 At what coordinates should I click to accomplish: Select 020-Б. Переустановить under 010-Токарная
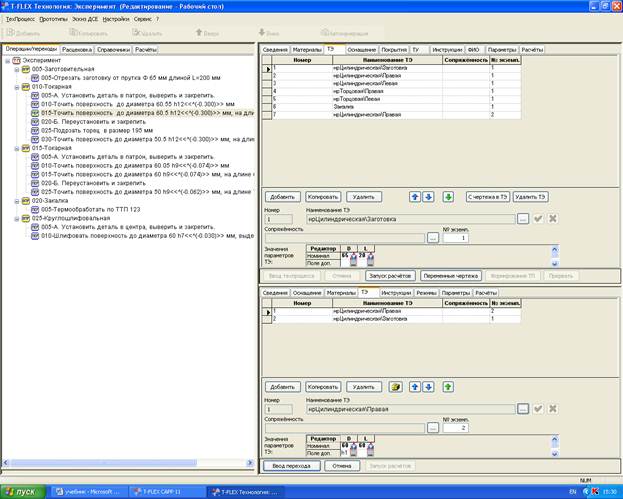point(93,122)
